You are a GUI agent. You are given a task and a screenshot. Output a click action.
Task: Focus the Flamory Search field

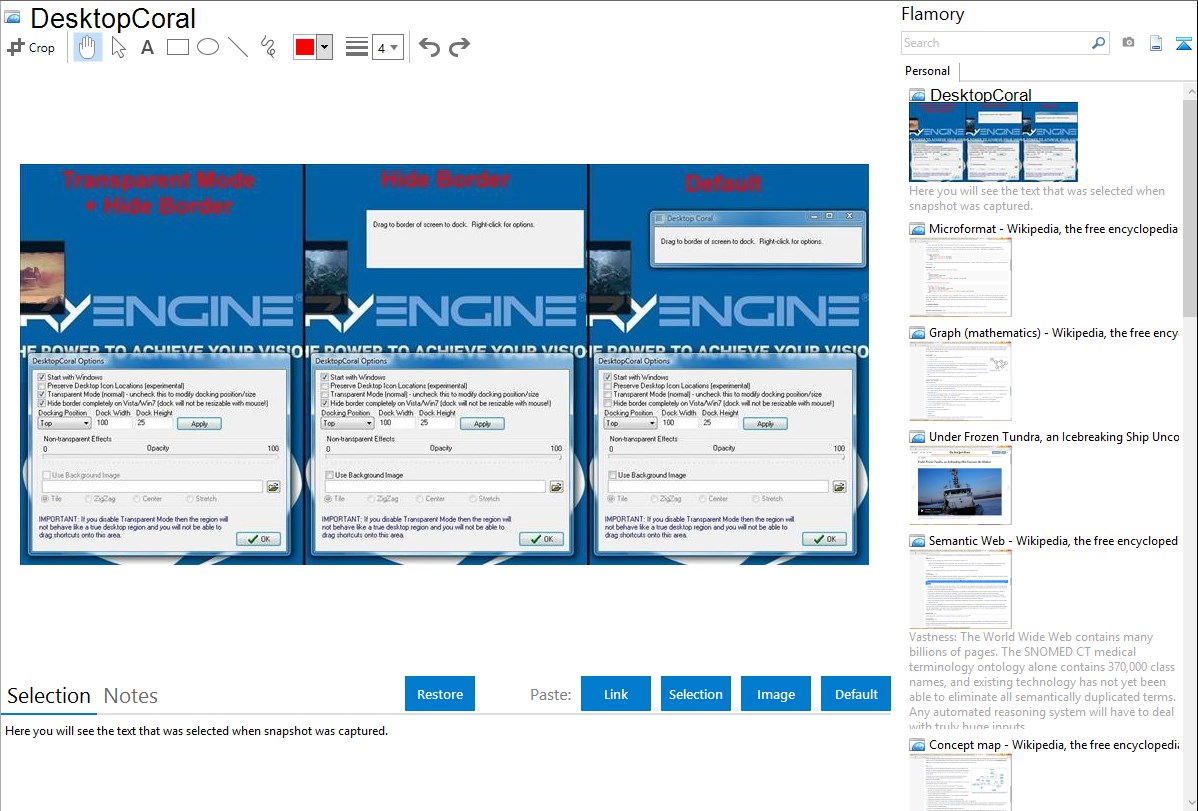996,43
